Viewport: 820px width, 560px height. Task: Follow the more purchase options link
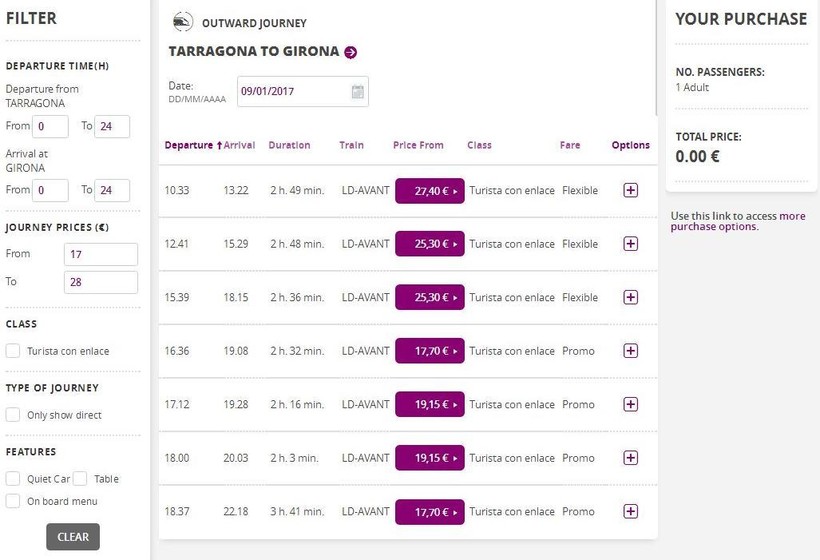737,221
